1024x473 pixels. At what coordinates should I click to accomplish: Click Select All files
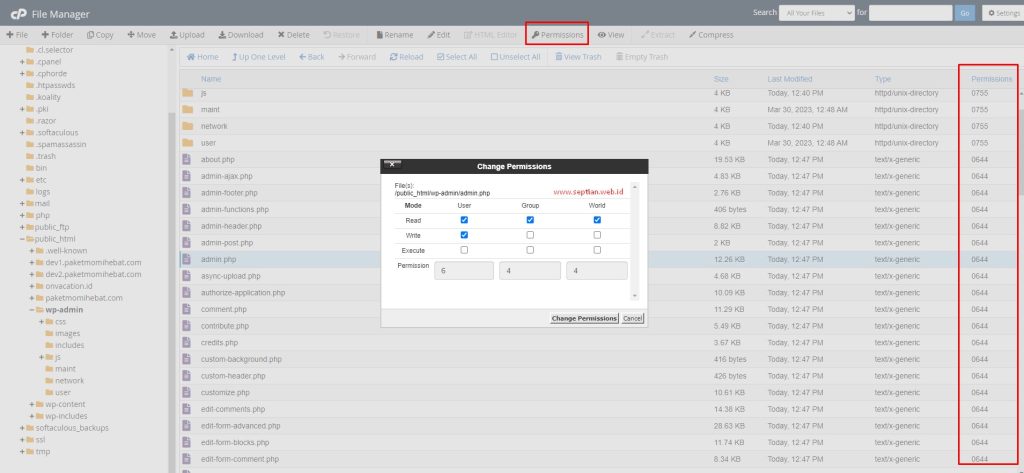456,57
